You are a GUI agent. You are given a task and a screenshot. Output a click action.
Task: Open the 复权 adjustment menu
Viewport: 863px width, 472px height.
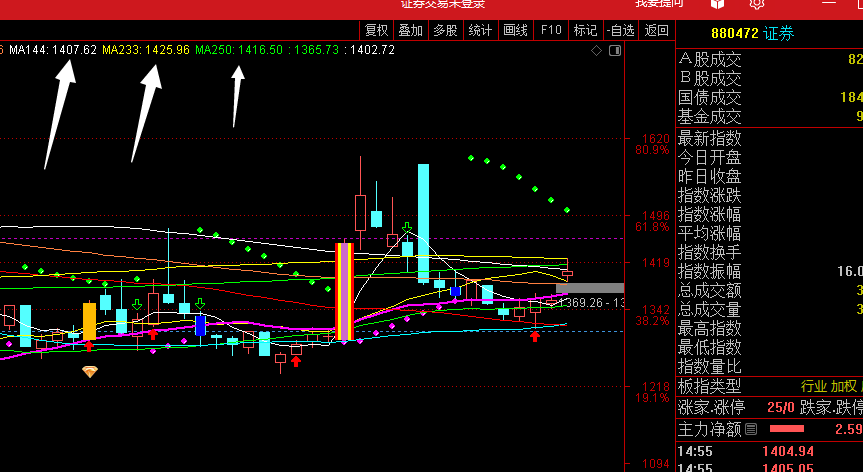coord(376,30)
